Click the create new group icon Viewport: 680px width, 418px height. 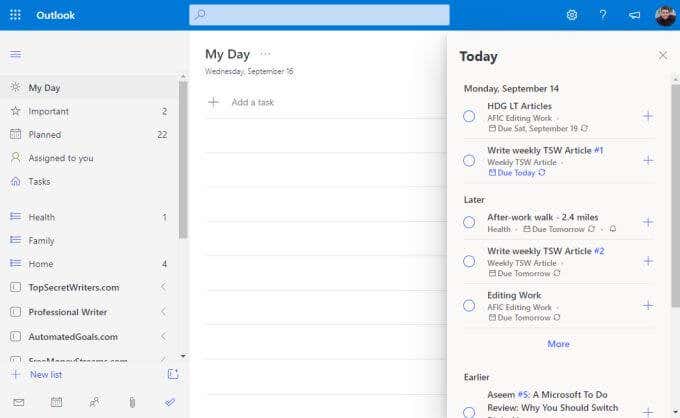[x=173, y=374]
